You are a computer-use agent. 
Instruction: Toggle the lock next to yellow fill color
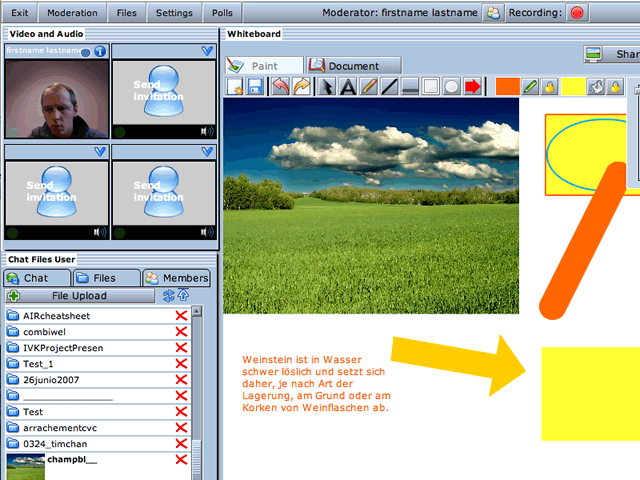point(616,87)
